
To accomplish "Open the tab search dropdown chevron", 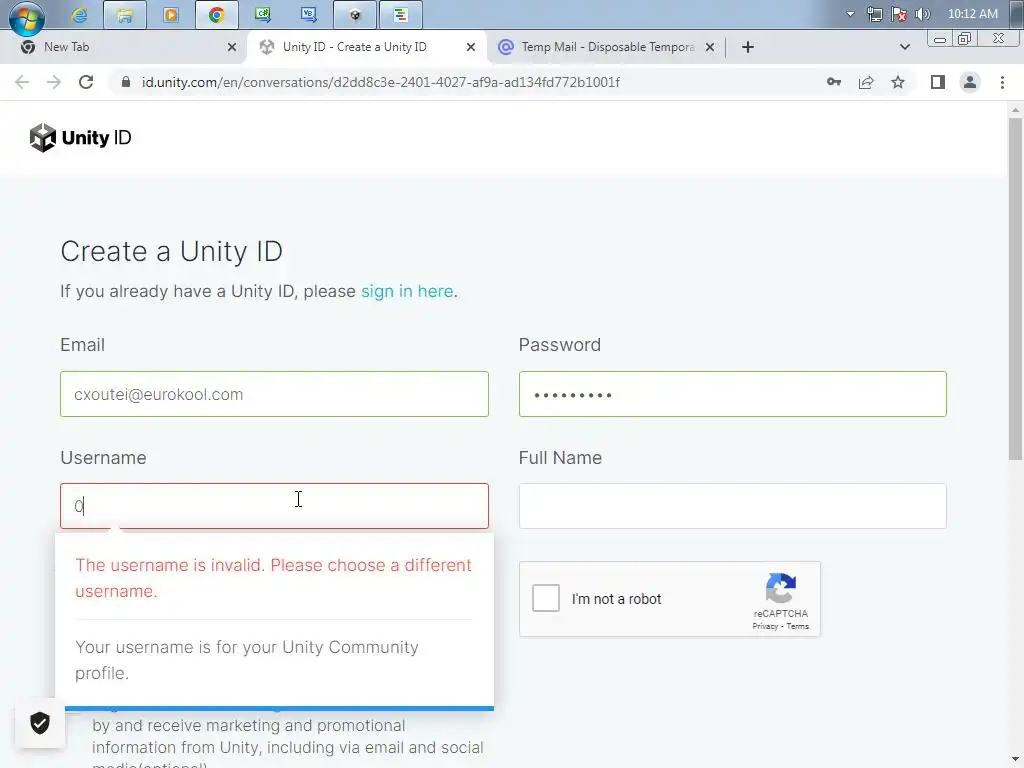I will click(904, 47).
